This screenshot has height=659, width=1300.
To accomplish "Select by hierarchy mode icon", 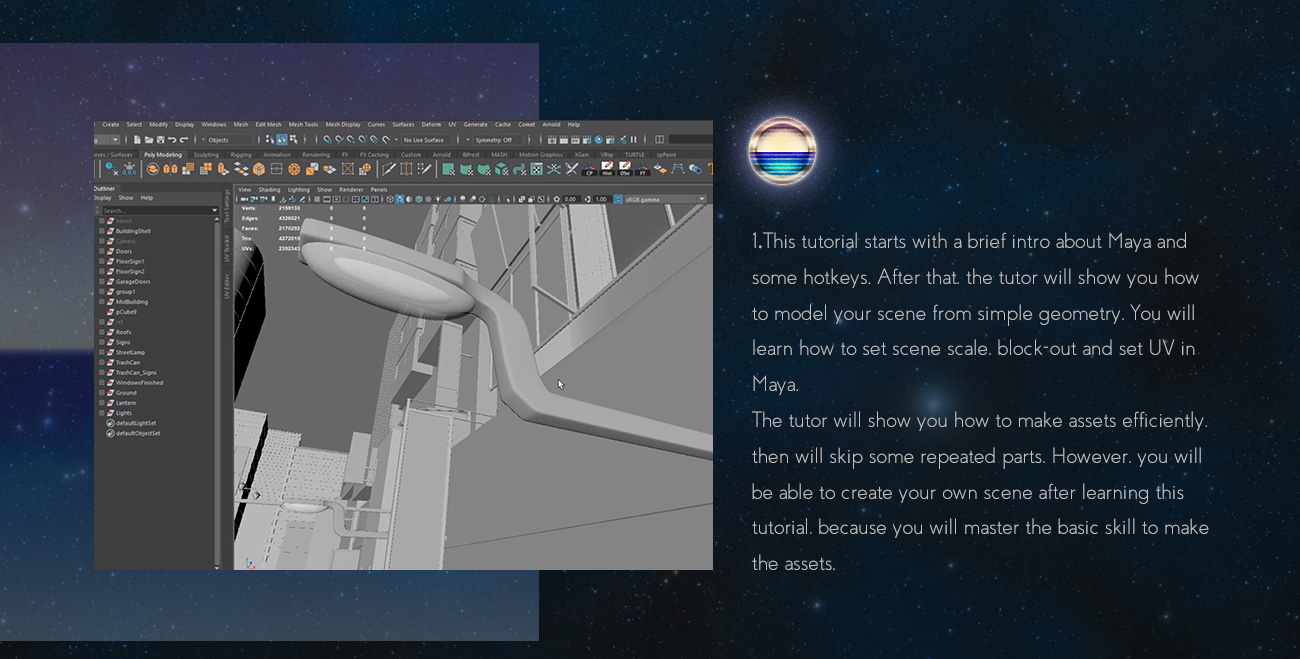I will coord(270,140).
